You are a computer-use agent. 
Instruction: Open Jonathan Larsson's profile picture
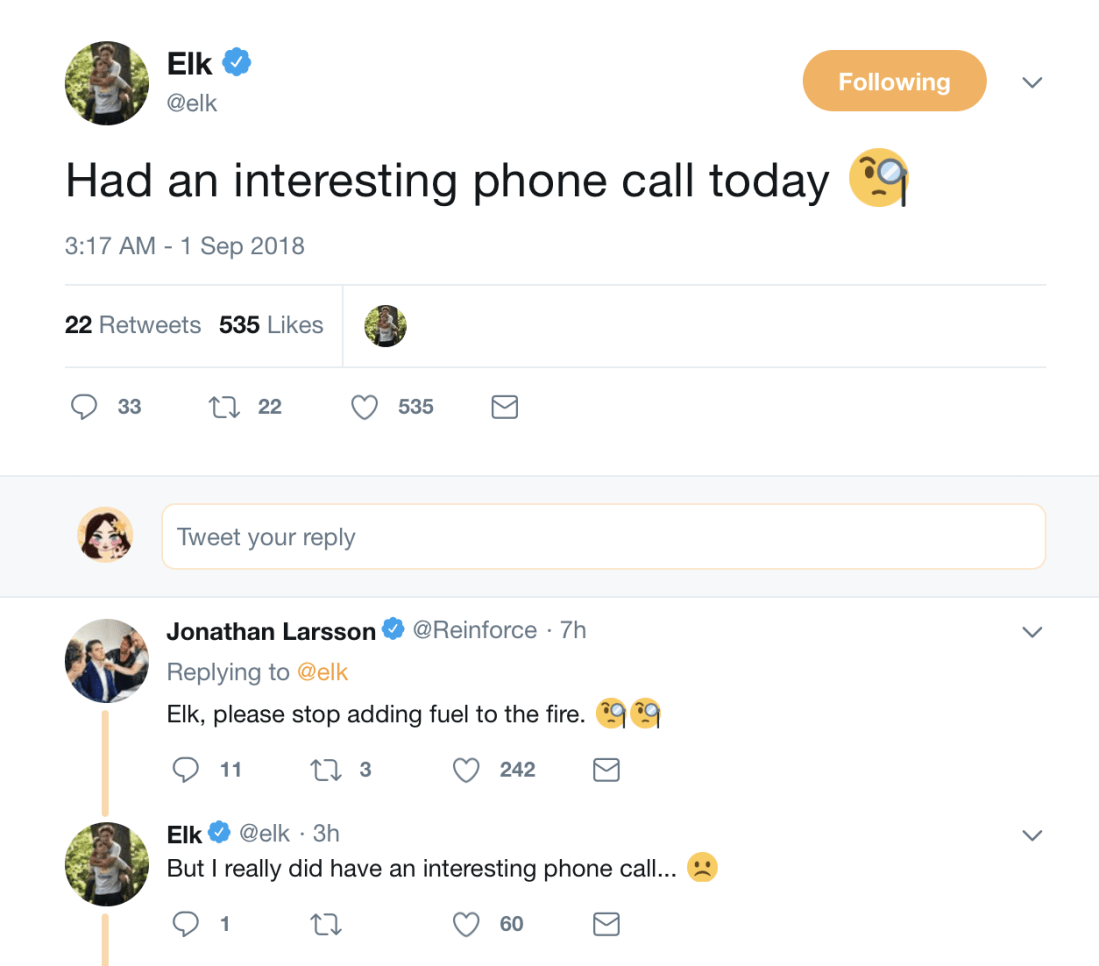(106, 661)
